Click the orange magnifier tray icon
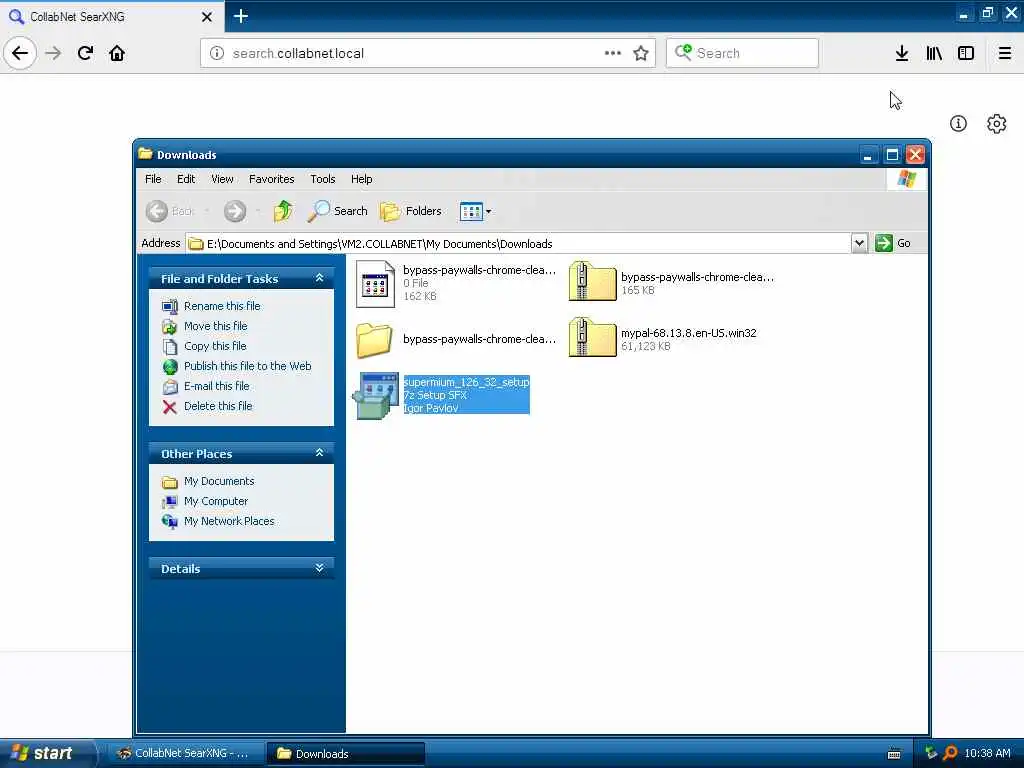 click(950, 754)
